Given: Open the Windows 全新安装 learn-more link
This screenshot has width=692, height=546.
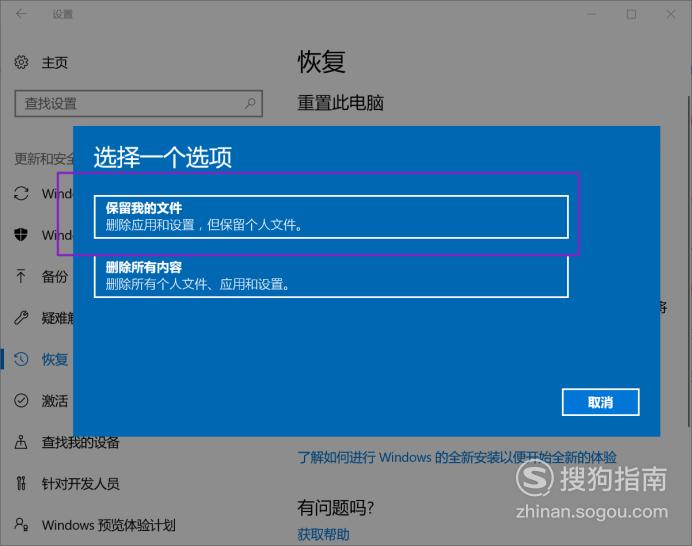Looking at the screenshot, I should (457, 457).
